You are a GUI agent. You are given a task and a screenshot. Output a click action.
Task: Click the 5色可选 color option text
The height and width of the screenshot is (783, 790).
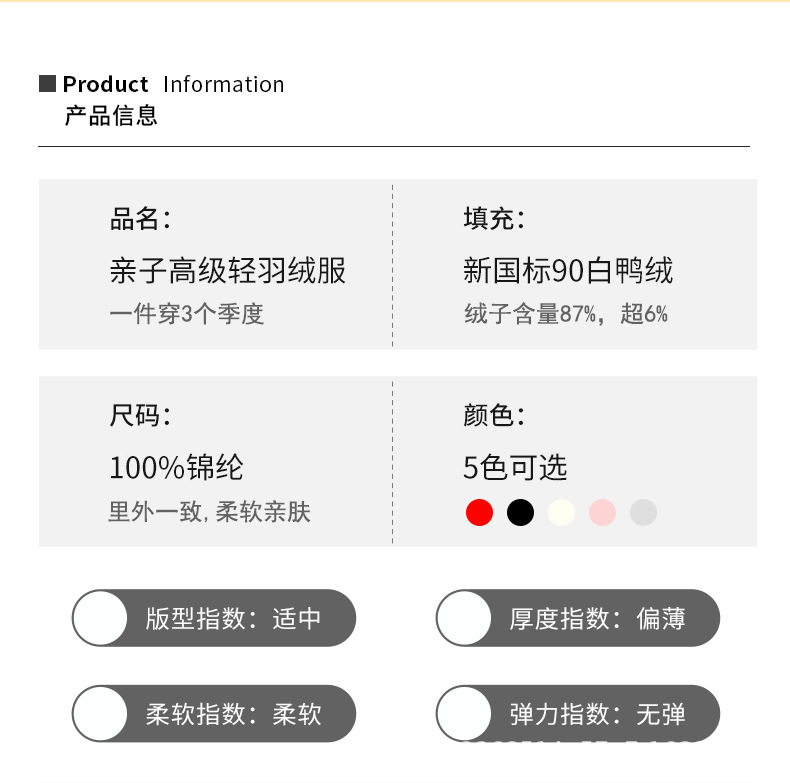[x=515, y=467]
